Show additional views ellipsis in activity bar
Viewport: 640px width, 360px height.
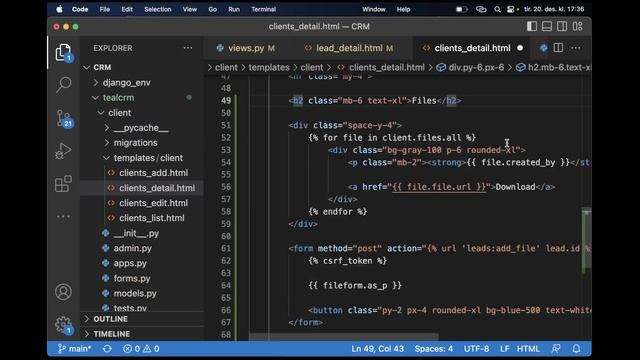(x=63, y=216)
